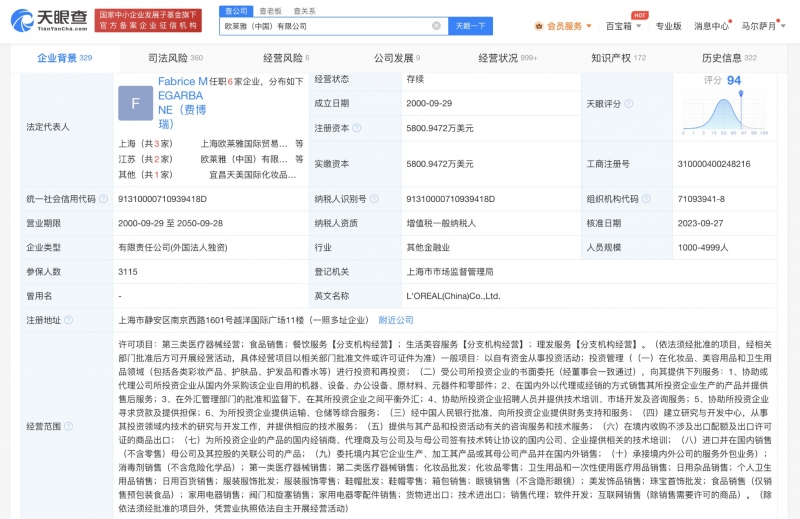Switch to the 司法风险 tab
The height and width of the screenshot is (519, 800).
[176, 58]
